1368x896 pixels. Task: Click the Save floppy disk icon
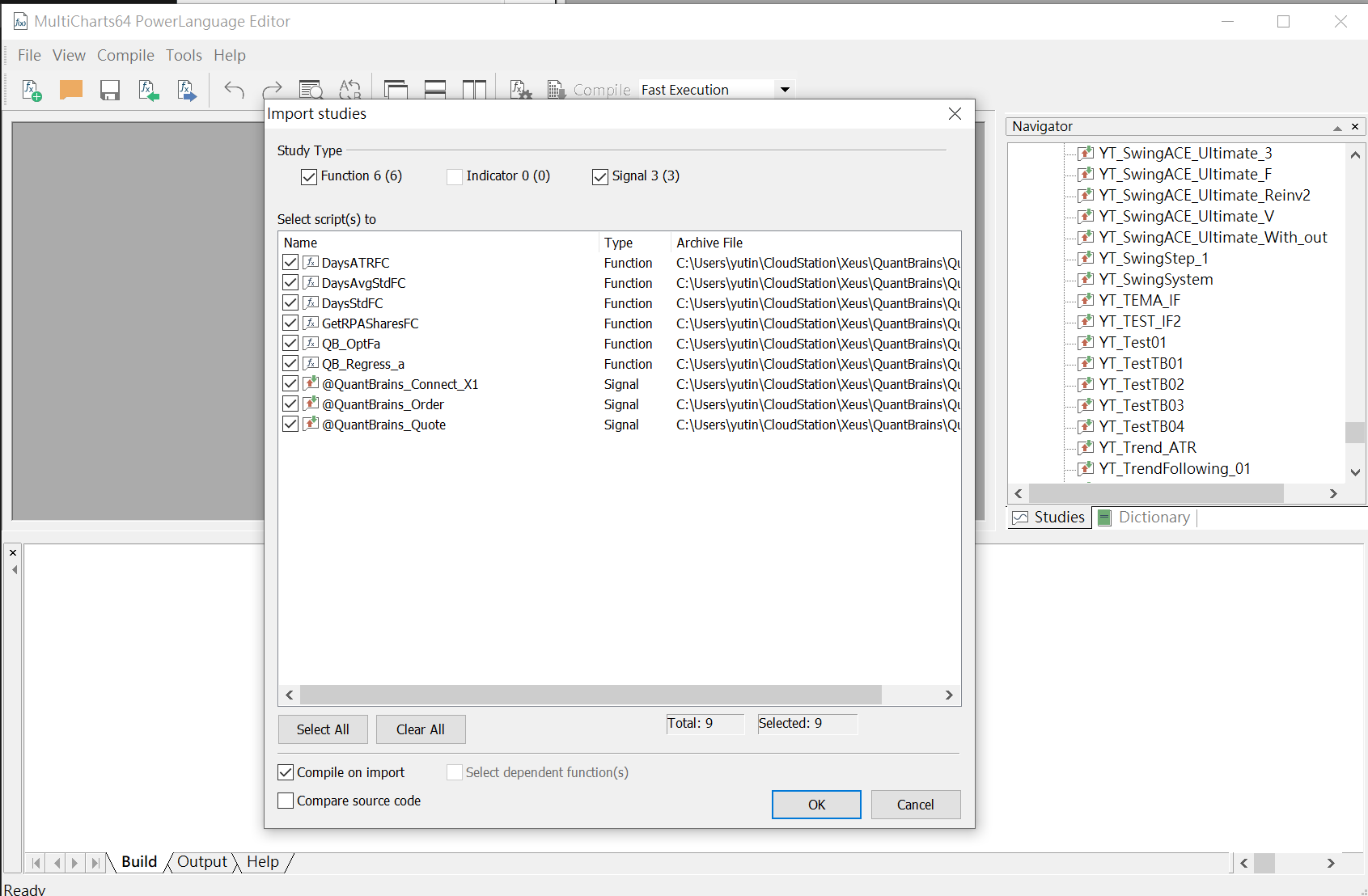click(110, 90)
